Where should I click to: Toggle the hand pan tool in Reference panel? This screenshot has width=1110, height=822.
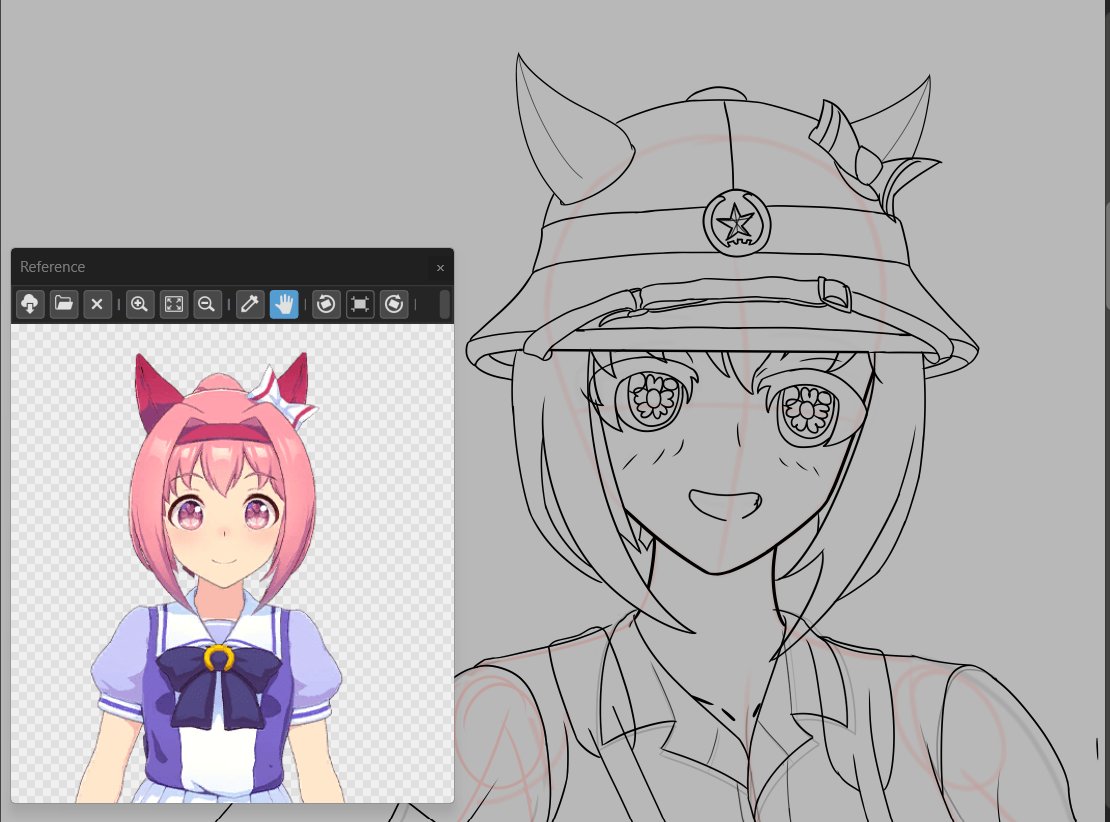(284, 304)
